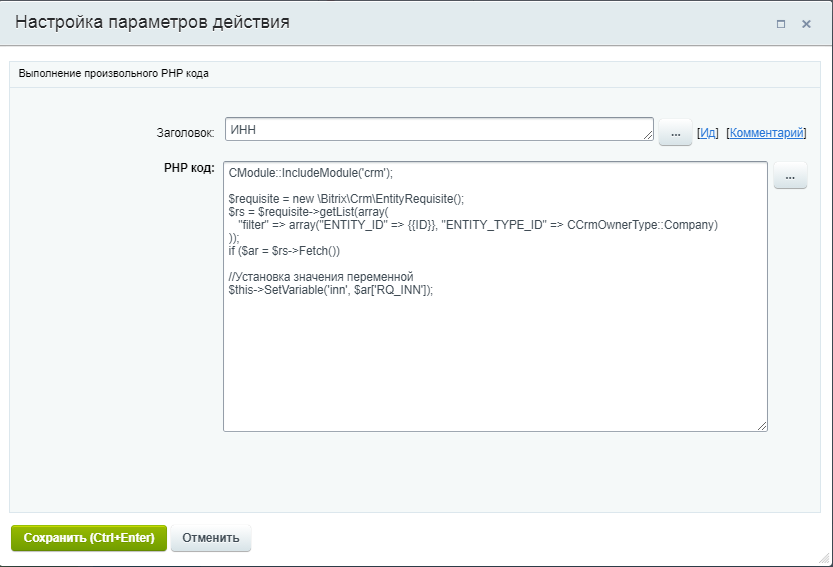The image size is (833, 567).
Task: Click resize handle of PHP code textarea
Action: 762,426
